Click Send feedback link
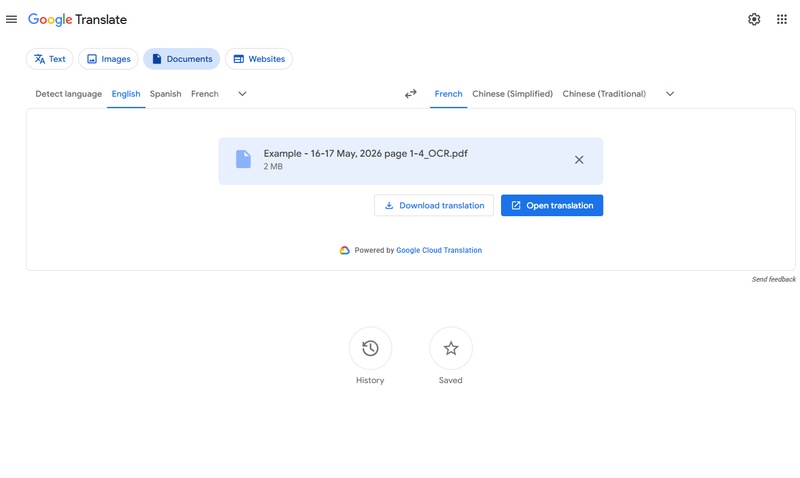Screen dimensions: 800x478 pyautogui.click(x=773, y=280)
